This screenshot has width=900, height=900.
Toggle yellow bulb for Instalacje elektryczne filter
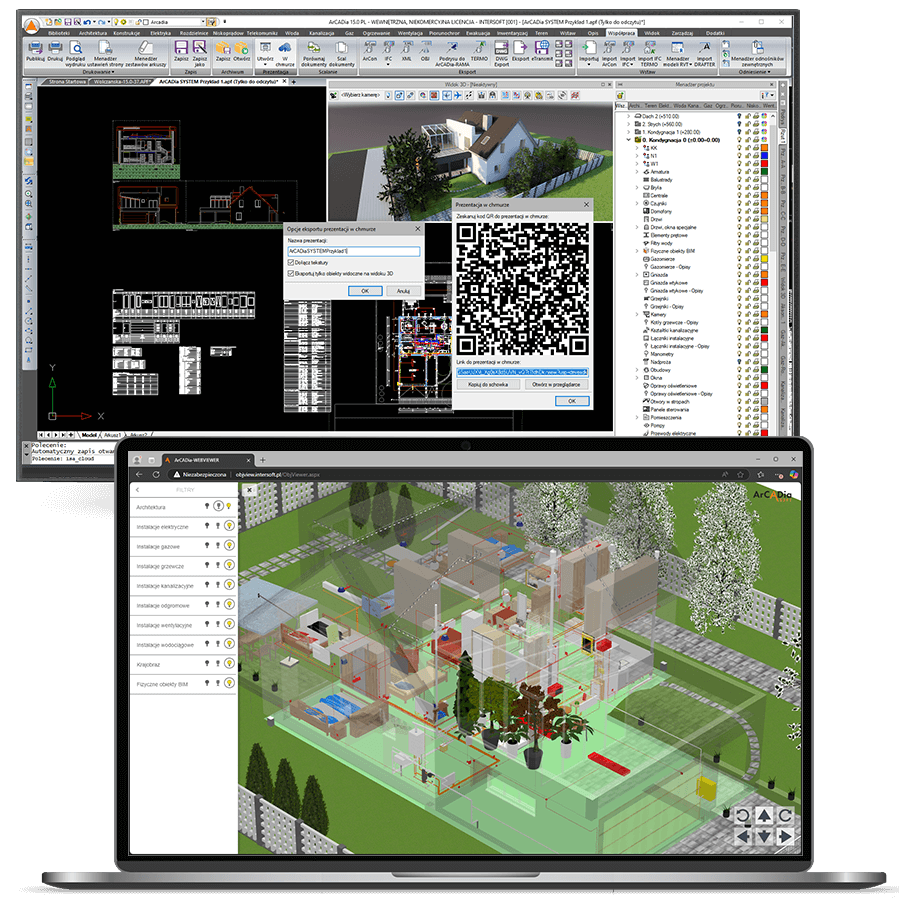(x=229, y=526)
